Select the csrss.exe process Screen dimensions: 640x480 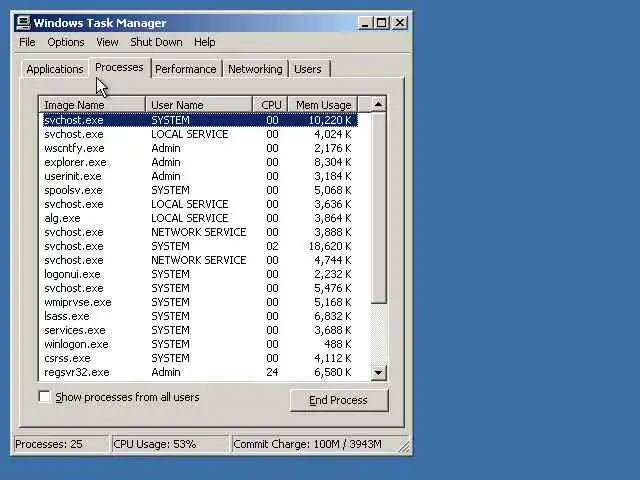tap(200, 358)
